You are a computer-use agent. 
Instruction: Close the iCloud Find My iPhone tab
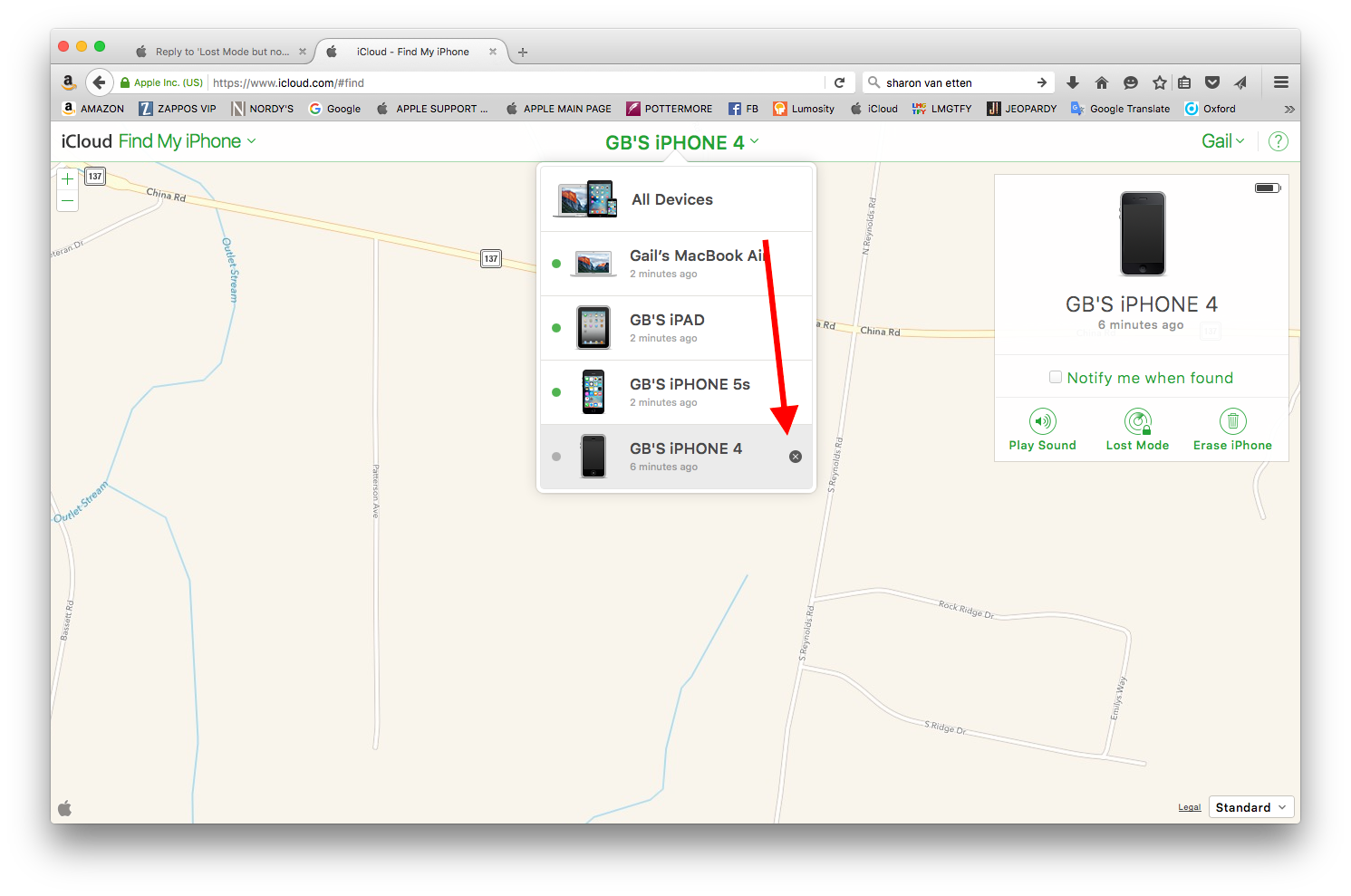[493, 52]
